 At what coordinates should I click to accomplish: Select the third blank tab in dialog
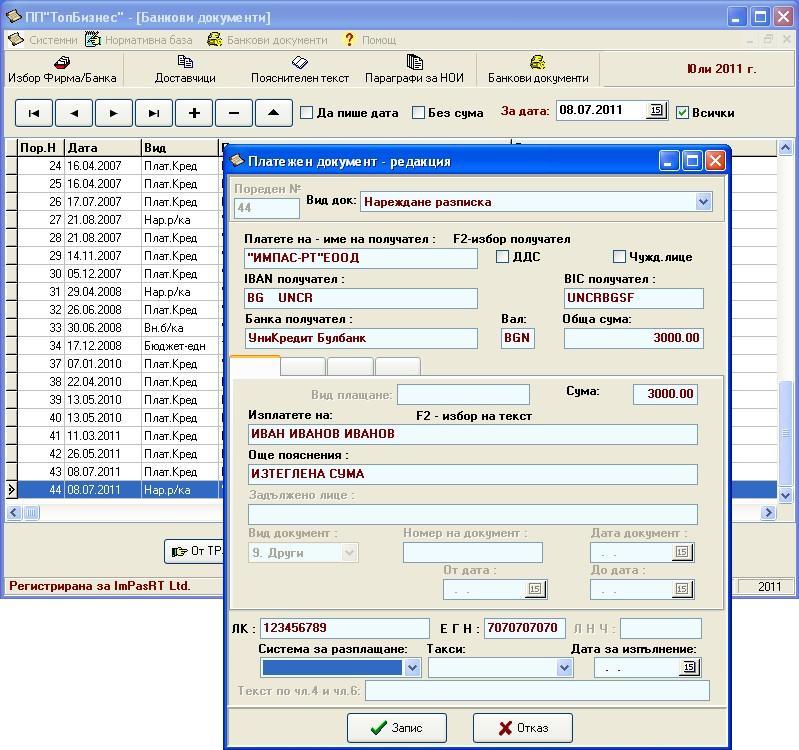(x=350, y=366)
